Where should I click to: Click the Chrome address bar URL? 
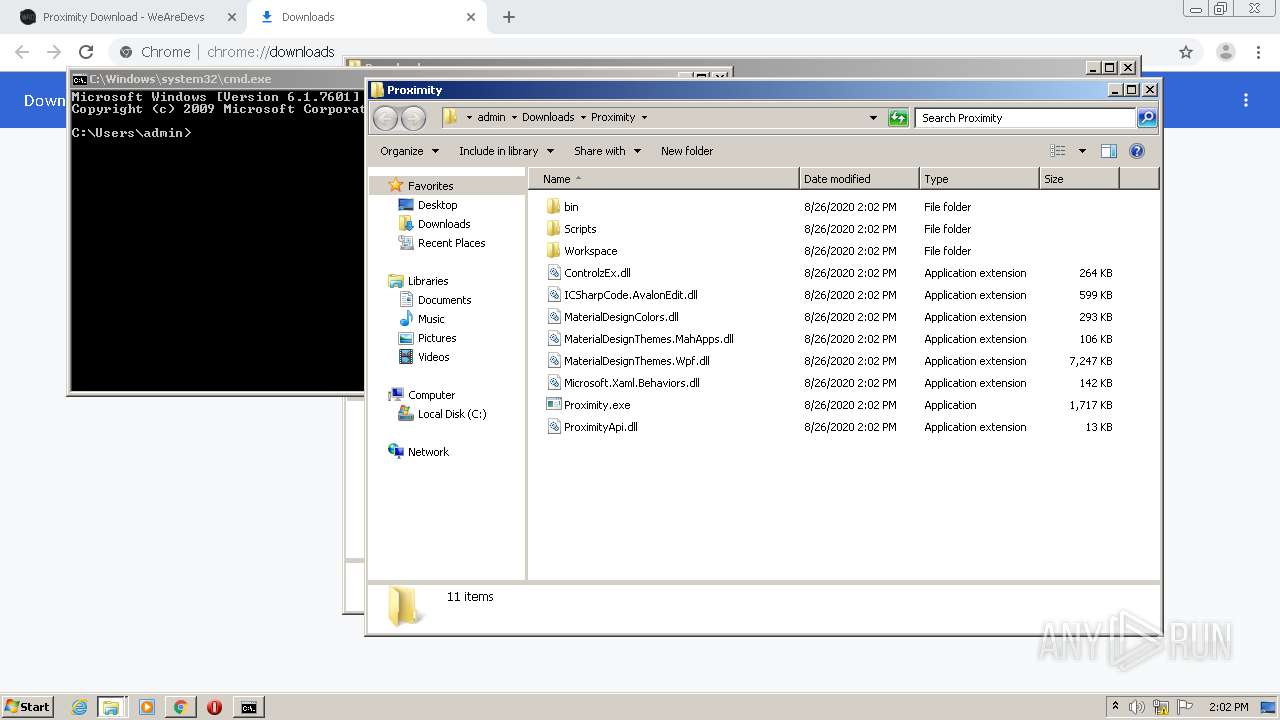[x=270, y=52]
